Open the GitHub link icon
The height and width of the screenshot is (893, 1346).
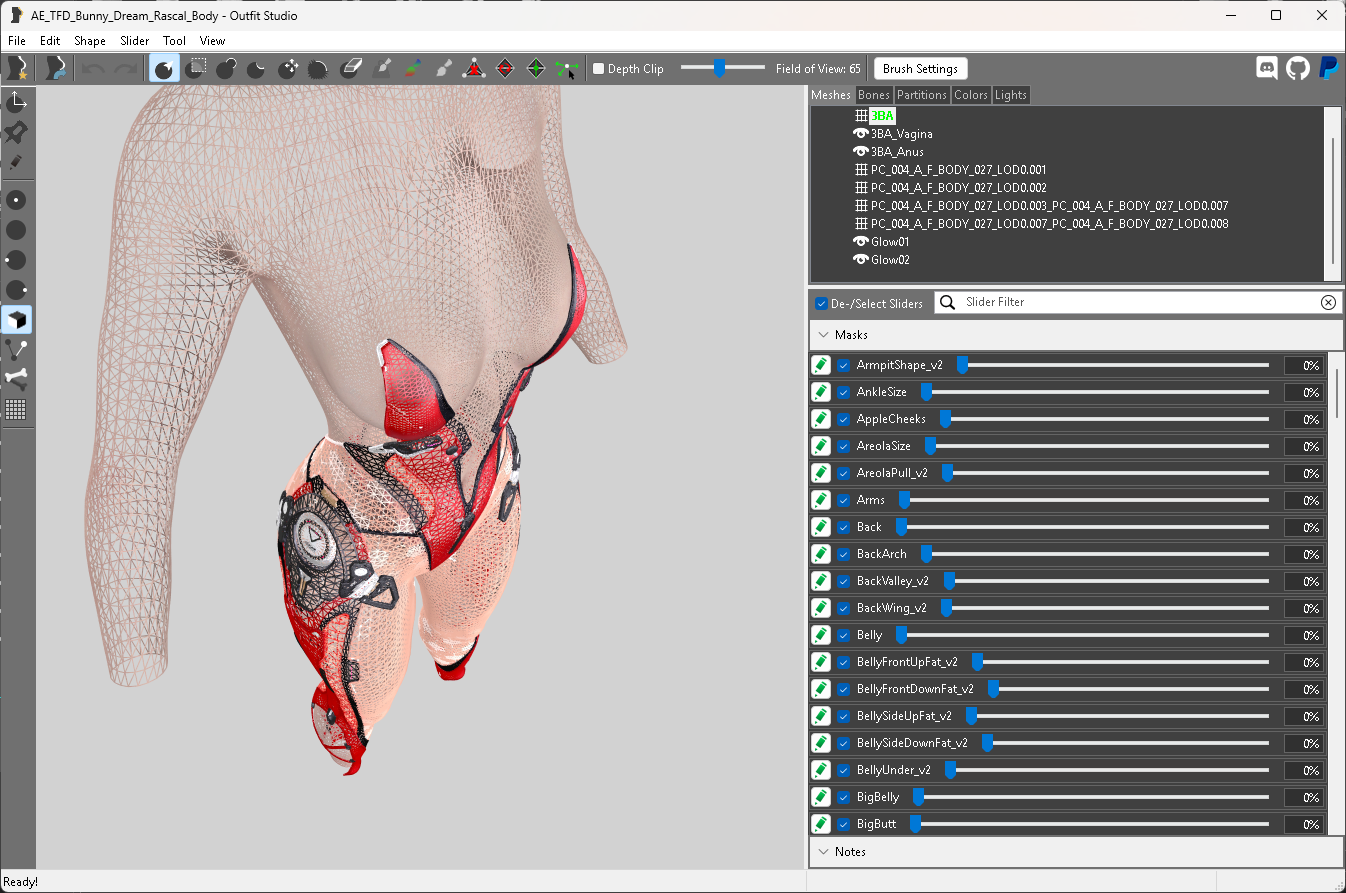click(x=1297, y=68)
